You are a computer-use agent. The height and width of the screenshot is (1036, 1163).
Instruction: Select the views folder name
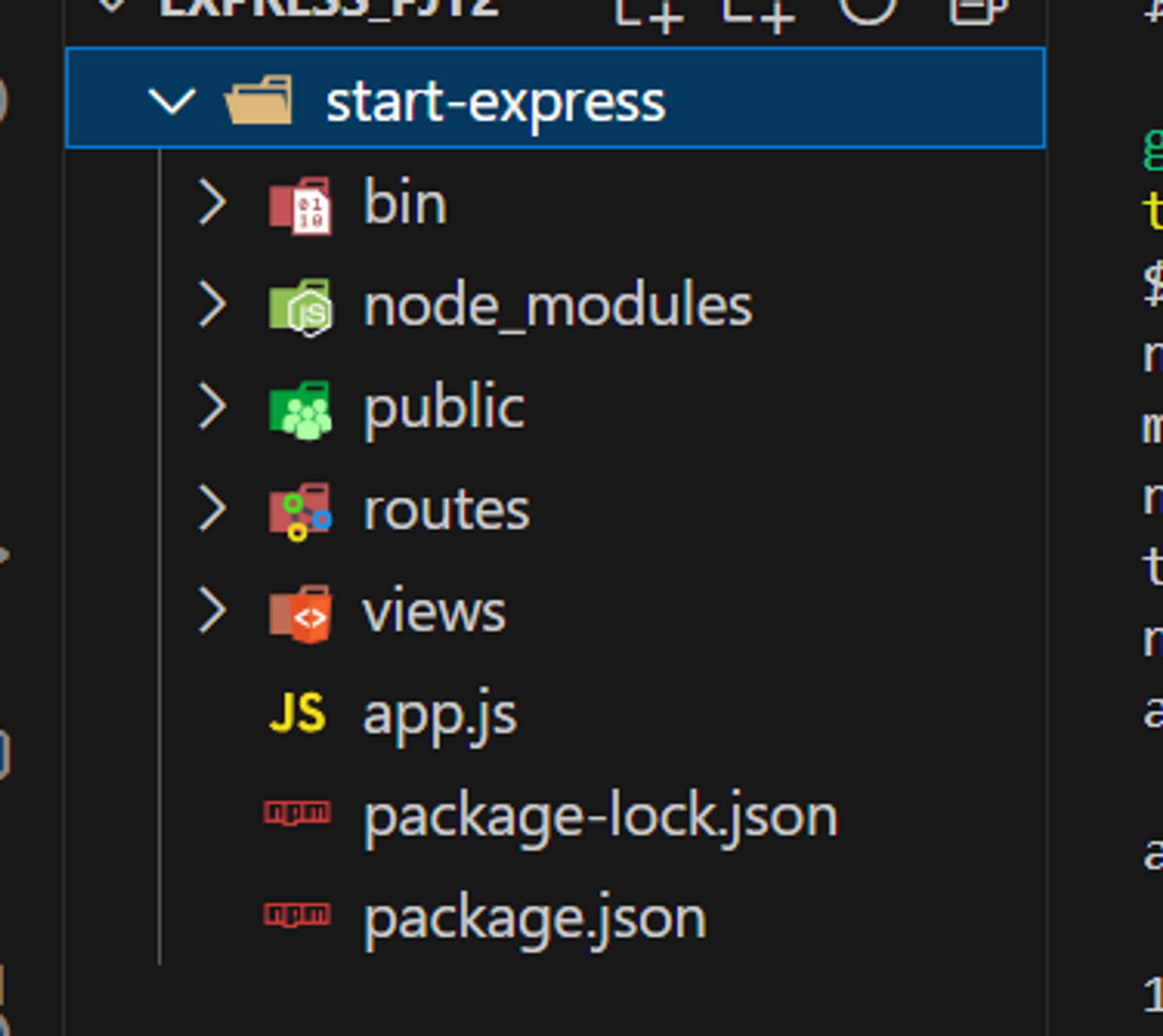point(434,610)
